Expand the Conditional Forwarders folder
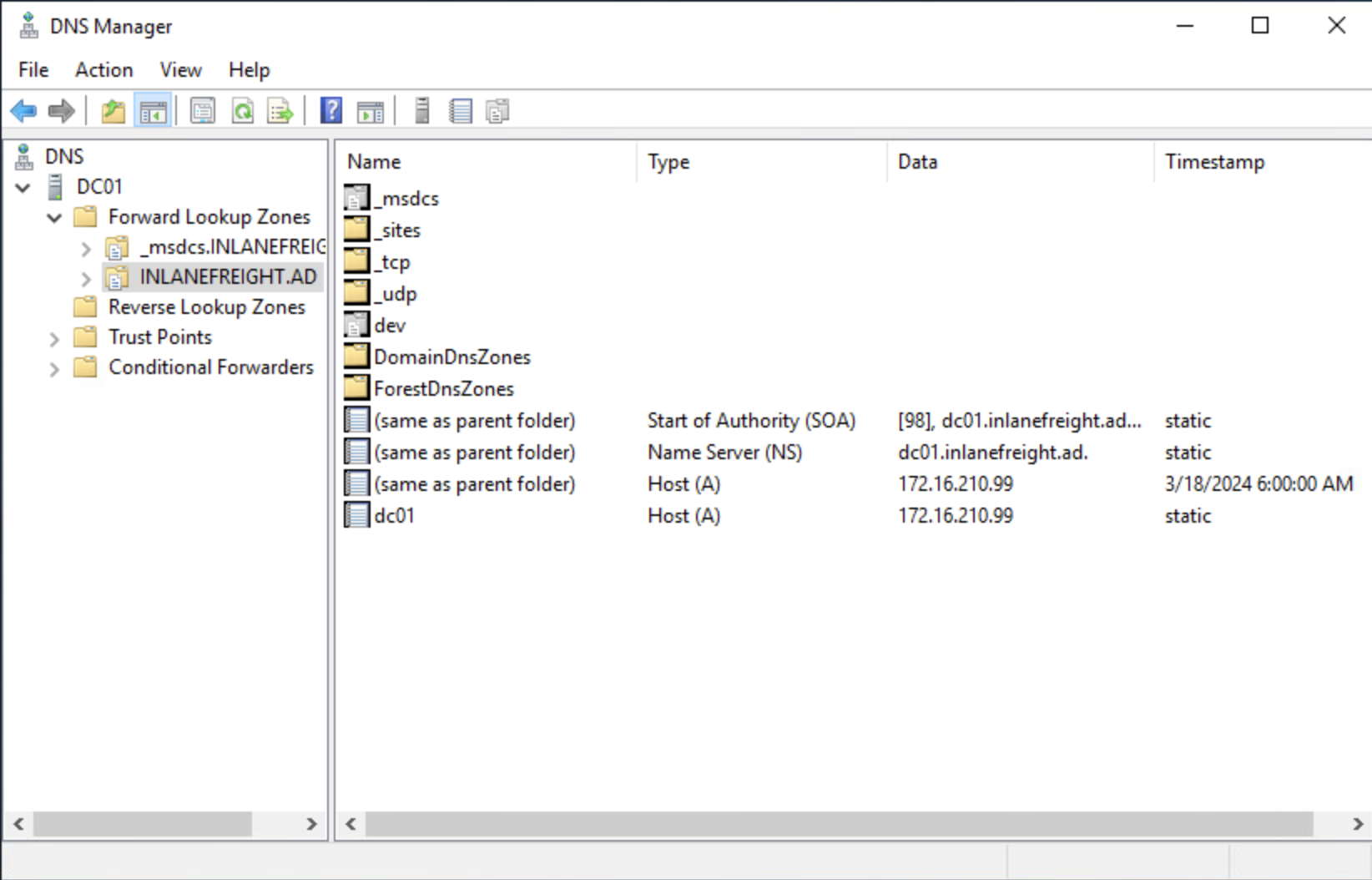The width and height of the screenshot is (1372, 880). pyautogui.click(x=55, y=369)
